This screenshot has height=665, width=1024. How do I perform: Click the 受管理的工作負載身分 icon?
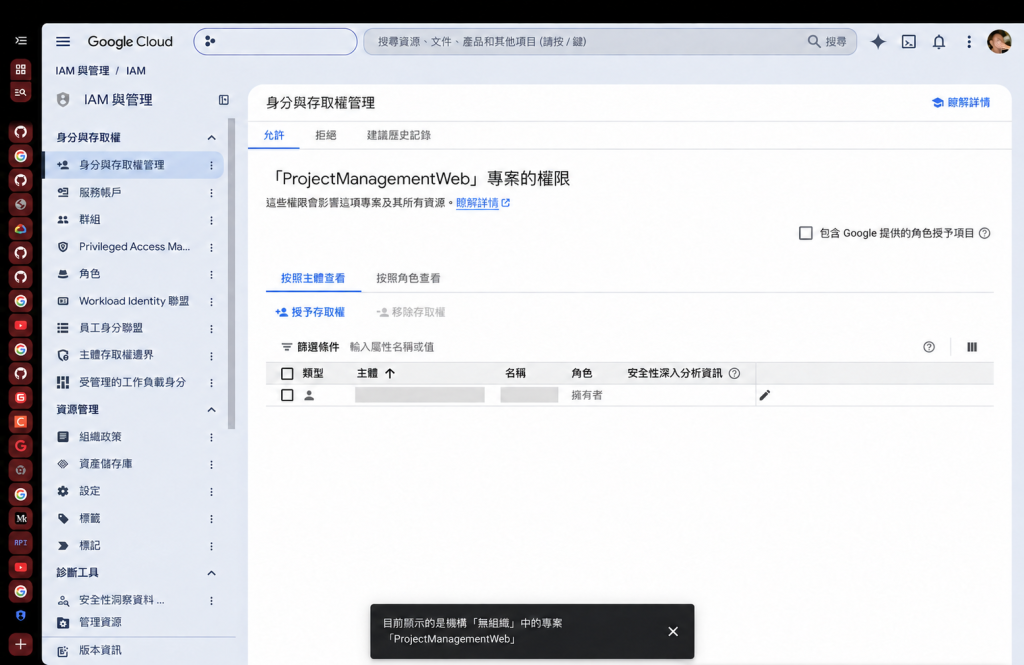pos(63,382)
